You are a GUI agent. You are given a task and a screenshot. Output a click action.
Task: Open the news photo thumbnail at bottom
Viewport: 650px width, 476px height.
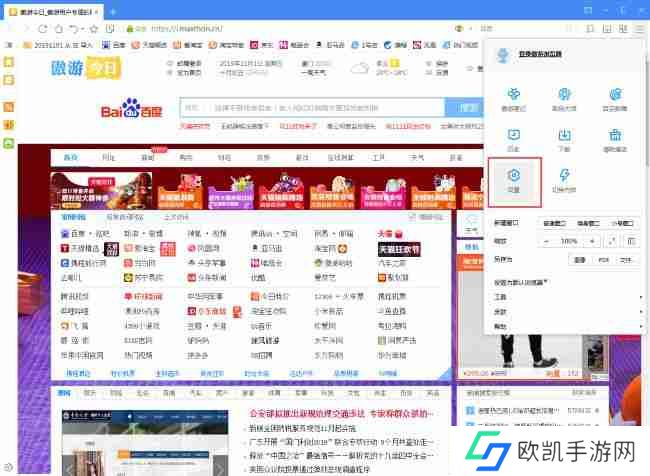pyautogui.click(x=145, y=443)
